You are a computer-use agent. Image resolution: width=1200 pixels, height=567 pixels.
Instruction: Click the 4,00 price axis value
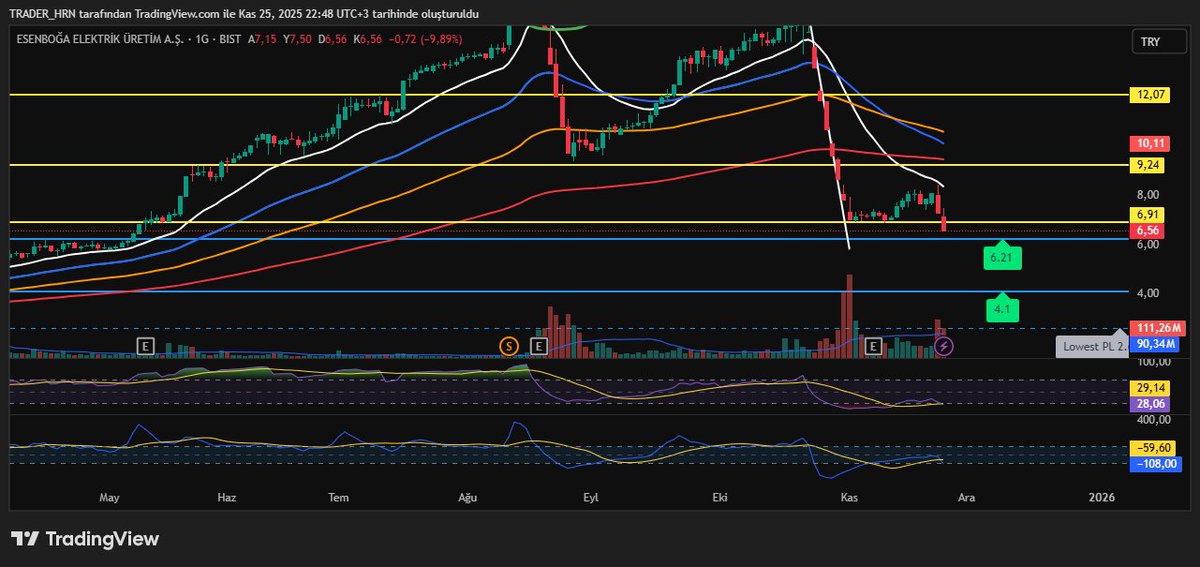(x=1146, y=293)
